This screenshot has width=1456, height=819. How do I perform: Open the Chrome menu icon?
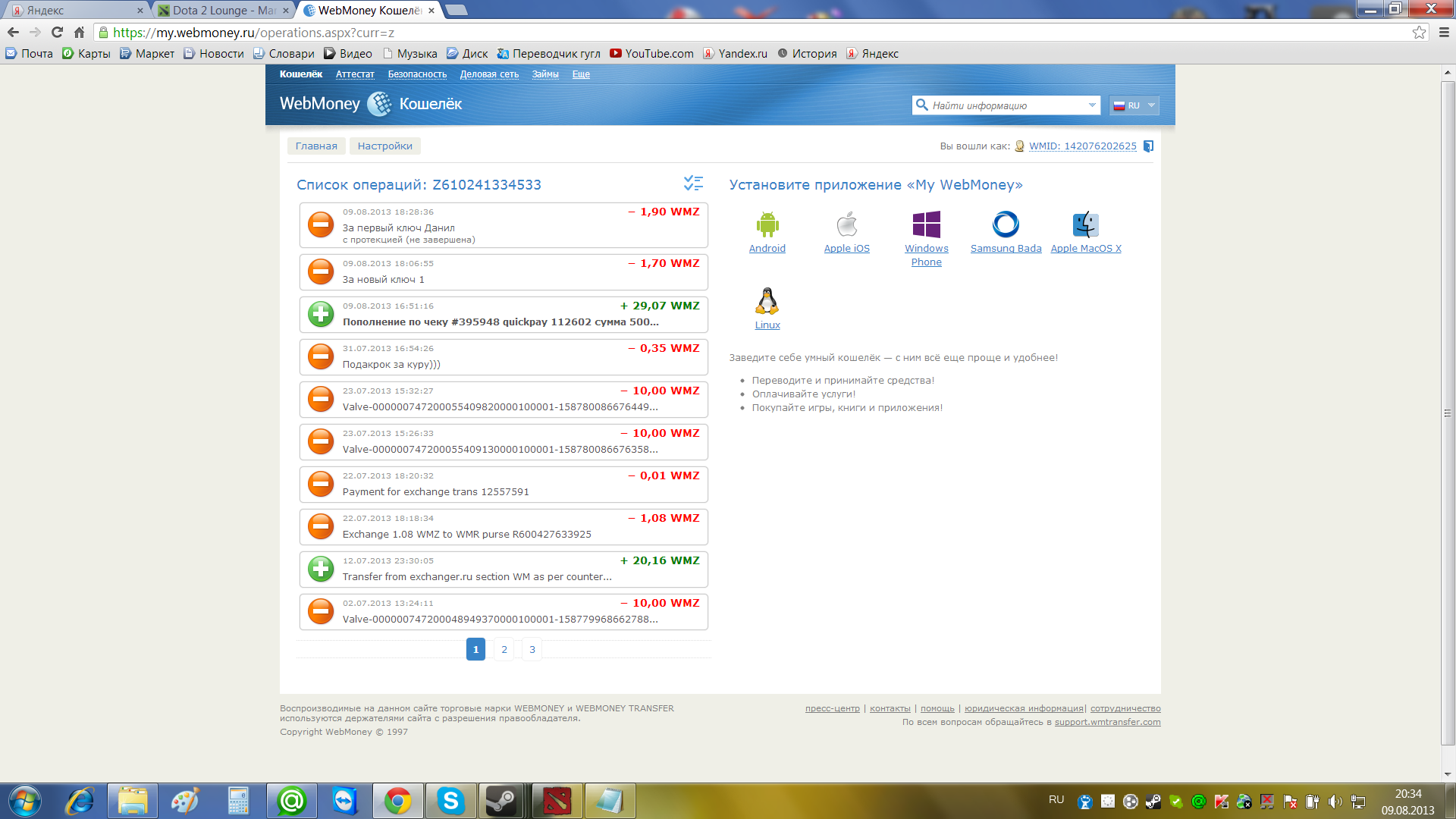[x=1444, y=33]
